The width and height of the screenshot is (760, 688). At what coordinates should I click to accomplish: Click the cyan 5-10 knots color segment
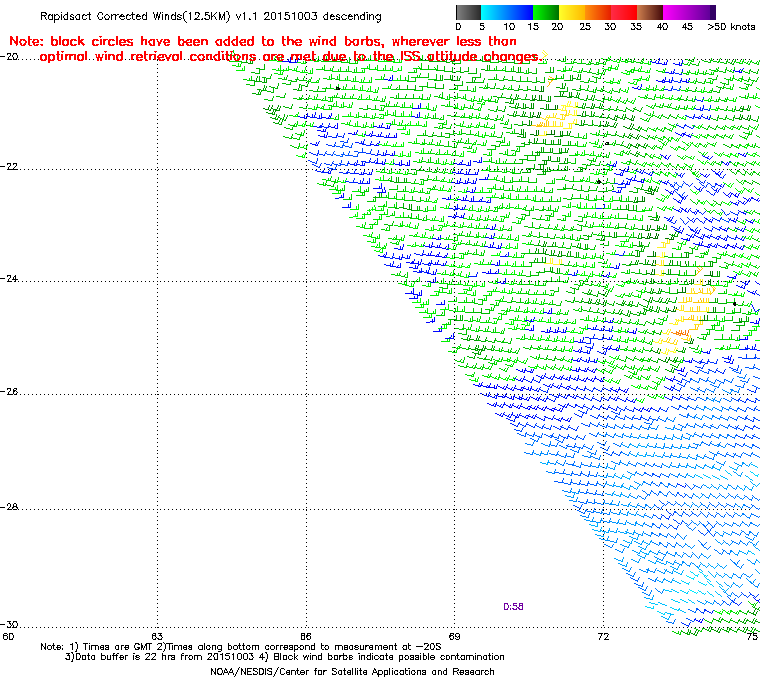tap(494, 12)
